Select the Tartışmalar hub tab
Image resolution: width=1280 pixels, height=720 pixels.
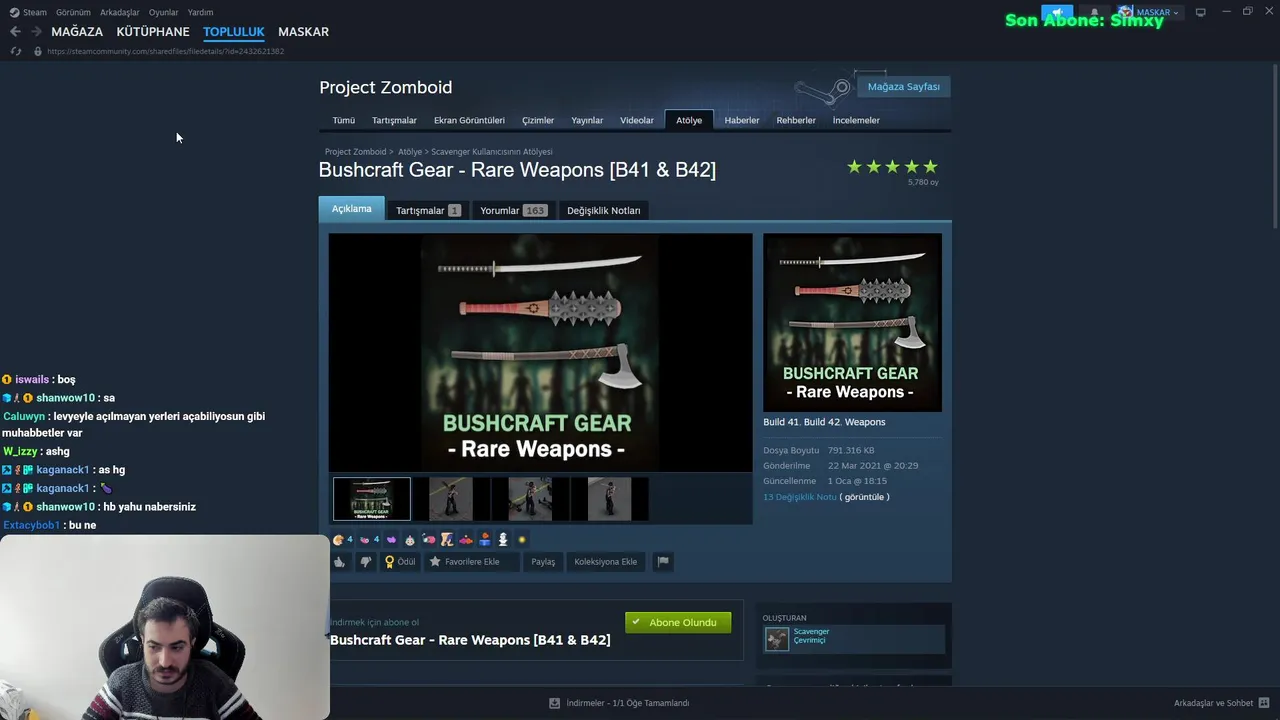pyautogui.click(x=394, y=120)
